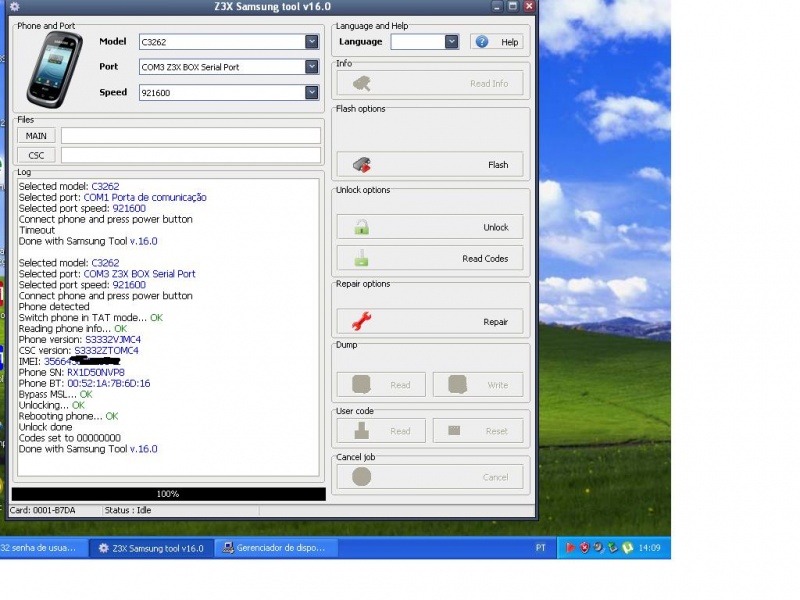Open the senha de usua taskbar button

(43, 548)
